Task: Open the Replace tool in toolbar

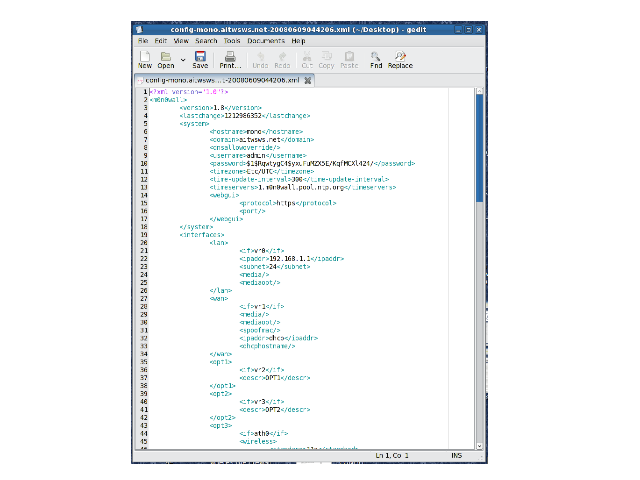Action: (x=400, y=59)
